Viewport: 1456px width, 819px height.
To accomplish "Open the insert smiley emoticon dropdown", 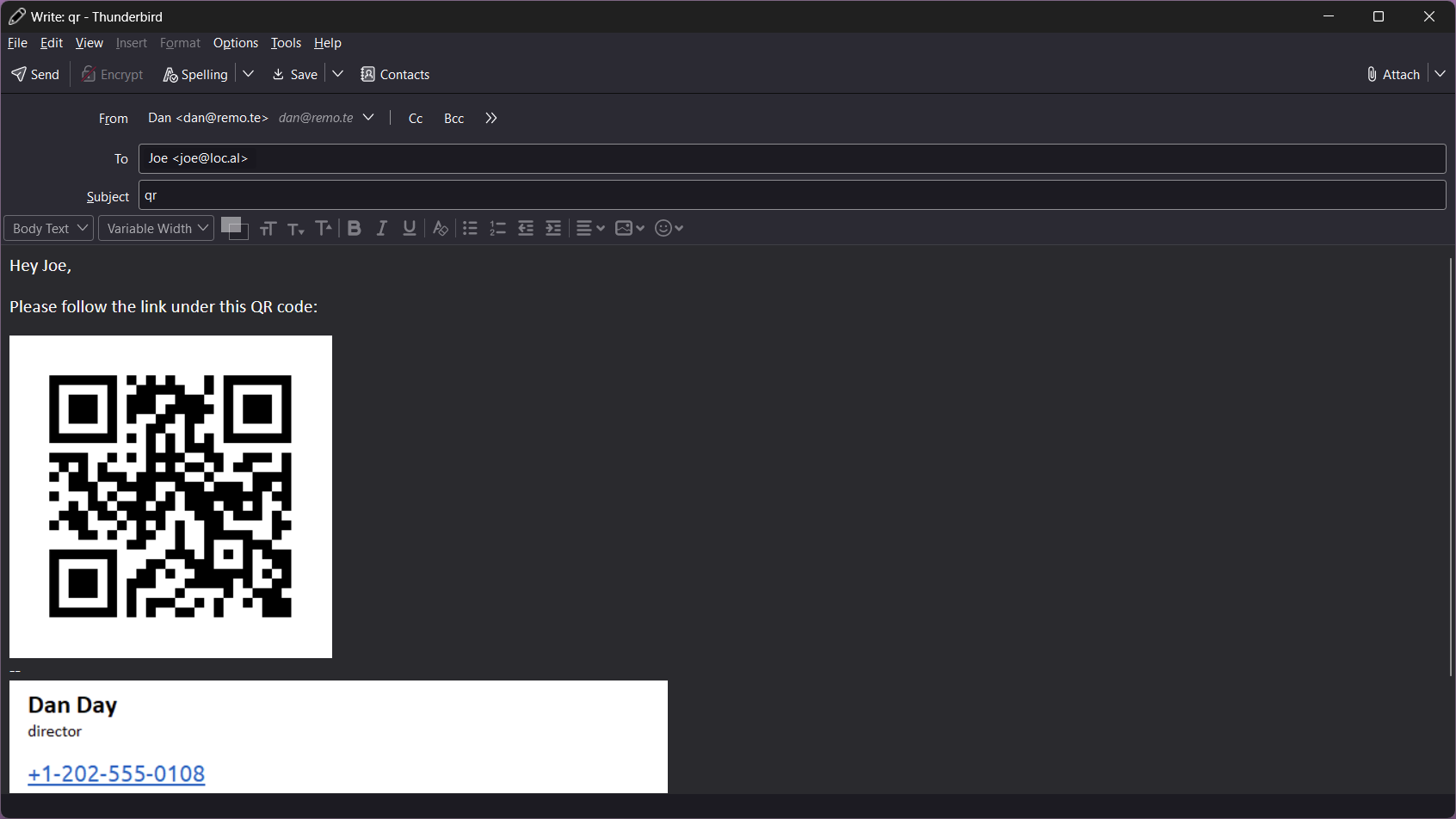I will pyautogui.click(x=669, y=228).
